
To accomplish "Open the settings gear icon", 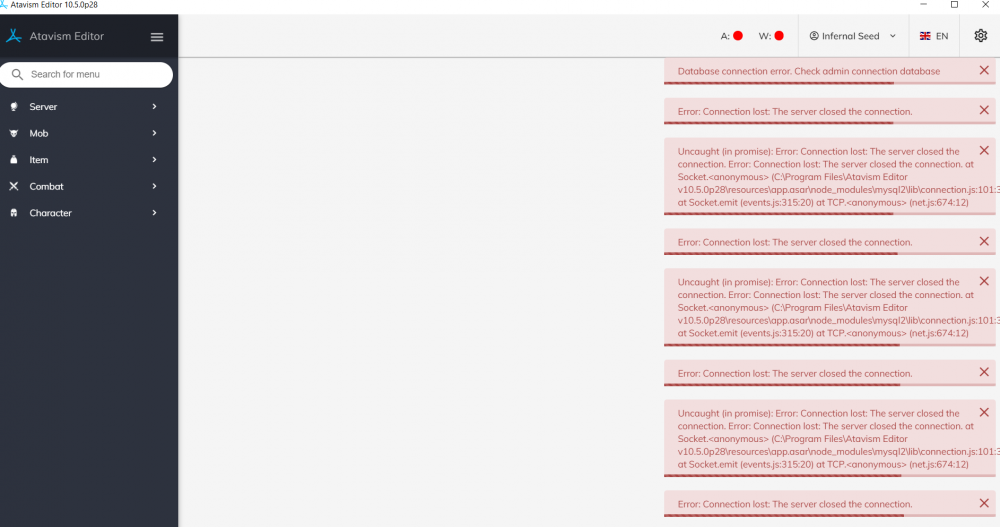I will coord(980,36).
